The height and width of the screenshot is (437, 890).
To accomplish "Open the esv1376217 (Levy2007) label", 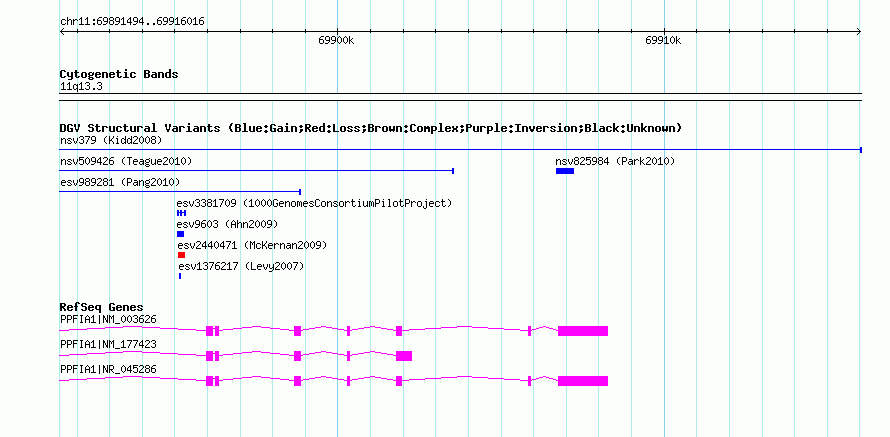I will [241, 266].
